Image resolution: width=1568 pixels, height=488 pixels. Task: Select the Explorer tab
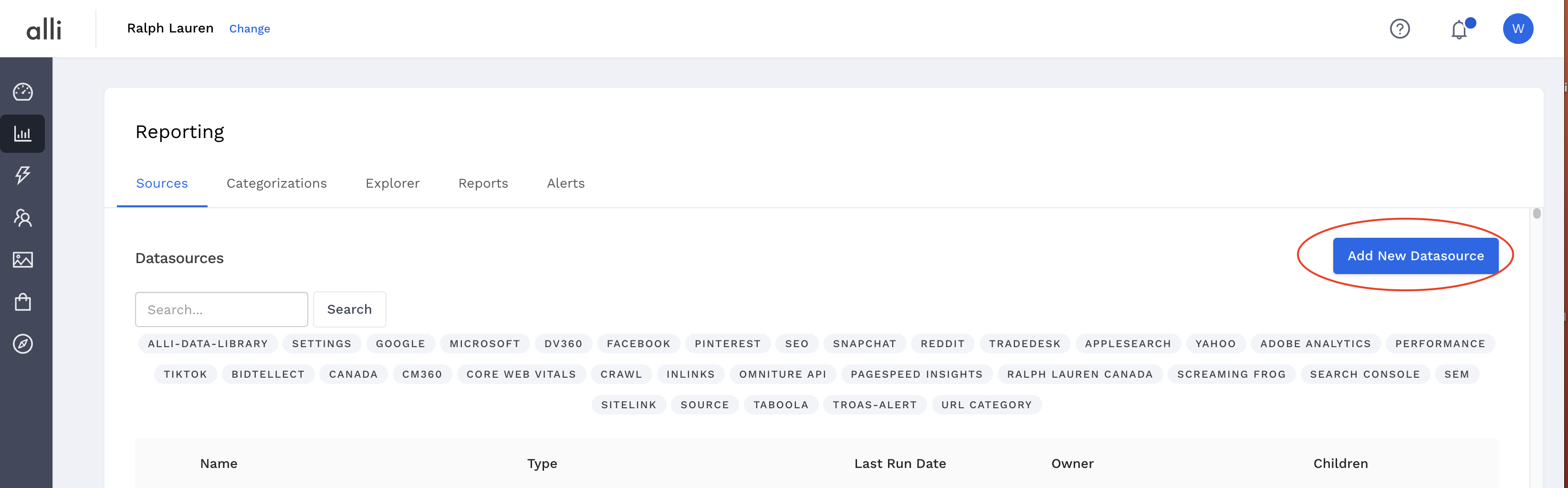[x=392, y=183]
